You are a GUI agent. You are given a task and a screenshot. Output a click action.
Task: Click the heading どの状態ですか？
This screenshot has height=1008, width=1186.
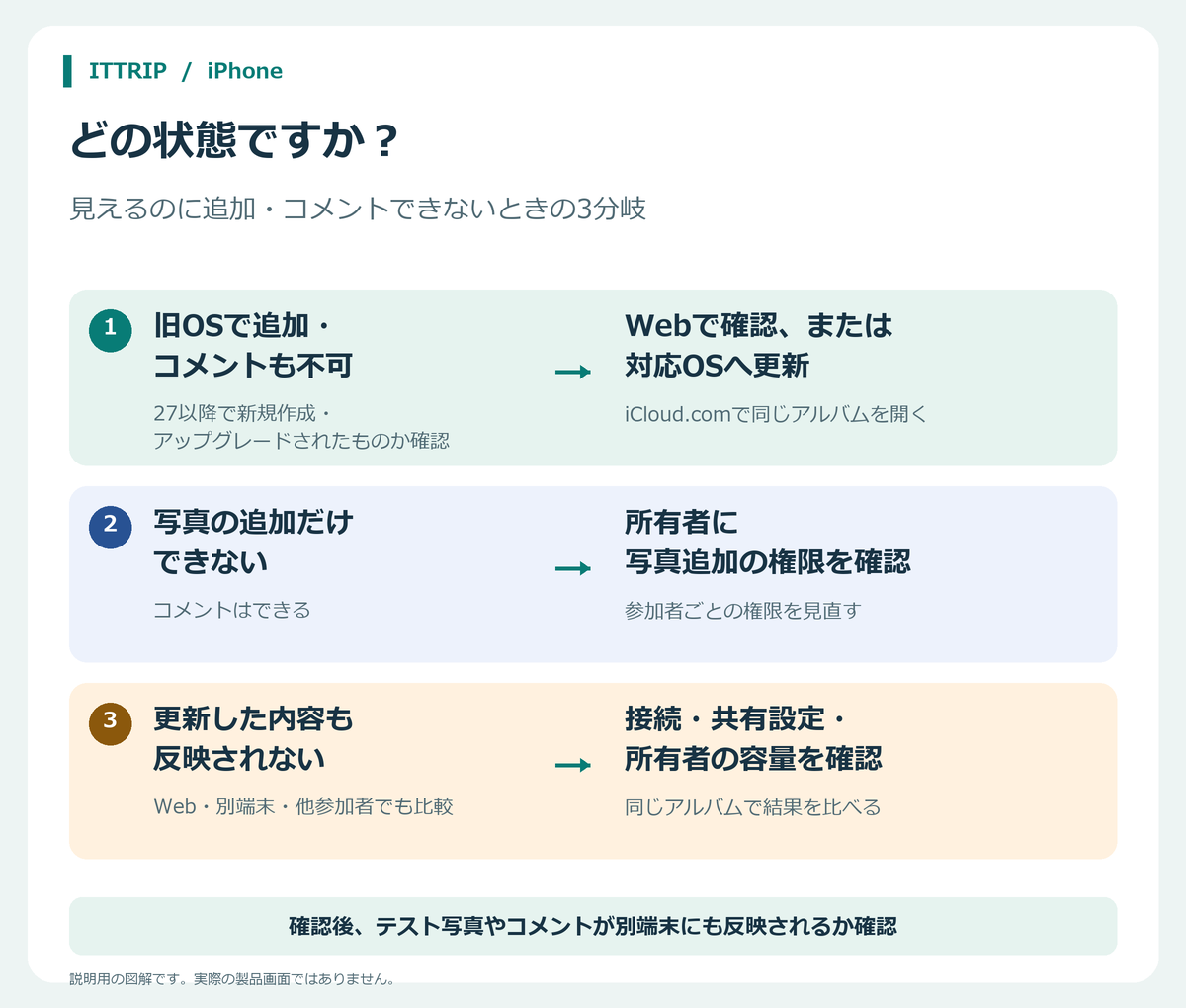point(235,141)
